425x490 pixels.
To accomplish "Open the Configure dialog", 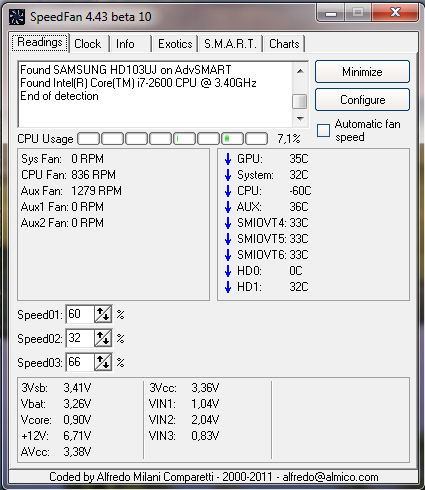I will point(362,100).
